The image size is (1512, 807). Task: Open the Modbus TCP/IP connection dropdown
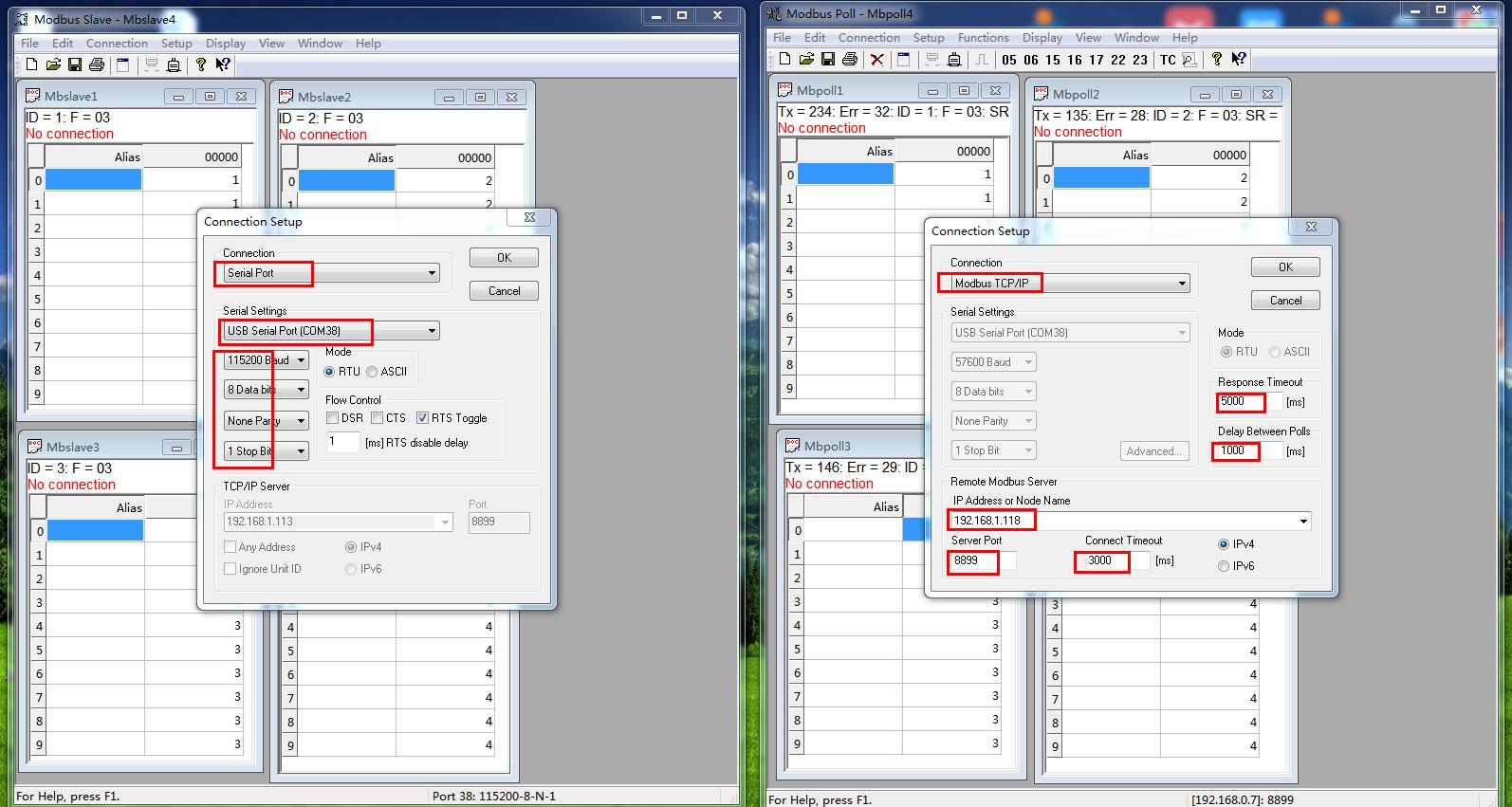tap(1182, 284)
